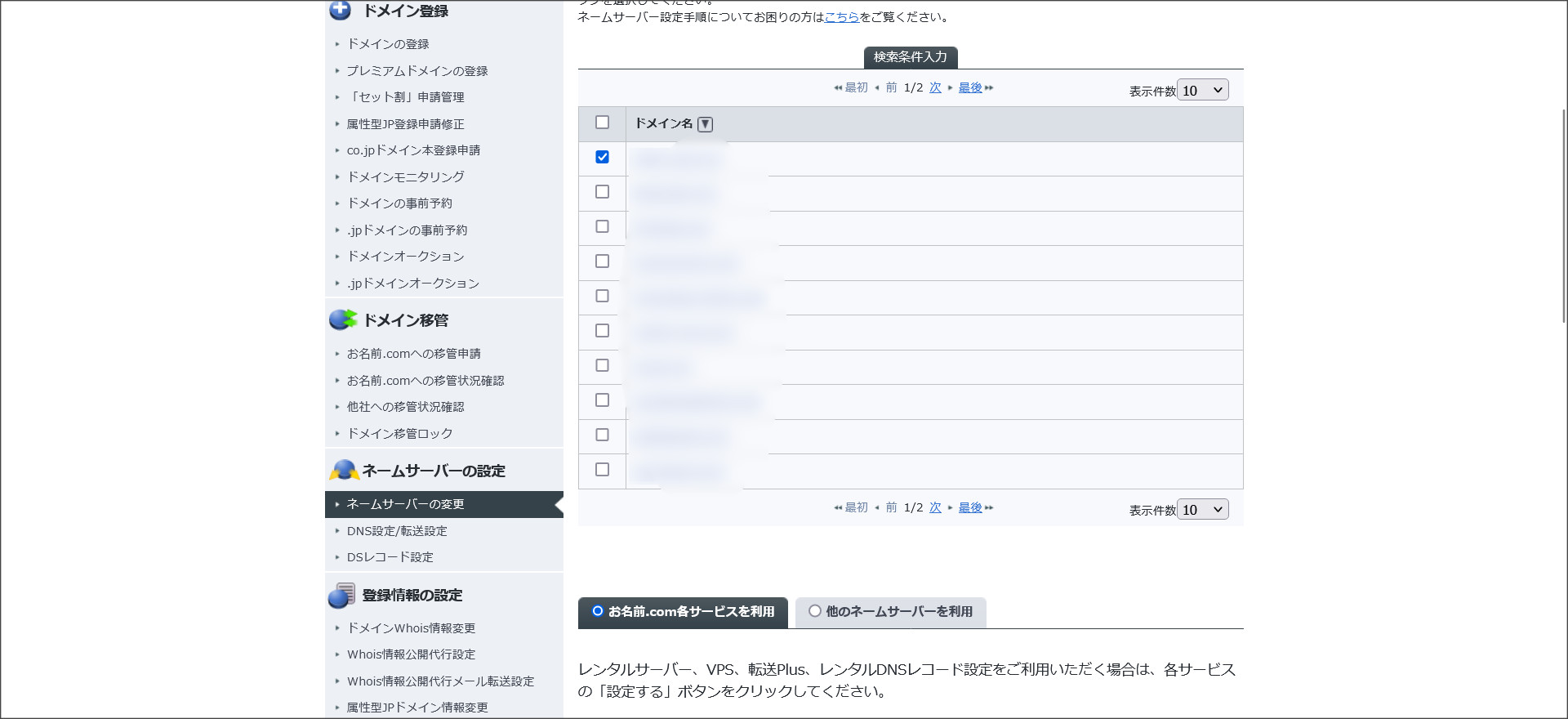Open DNS設定/転送設定 in sidebar menu

tap(397, 531)
